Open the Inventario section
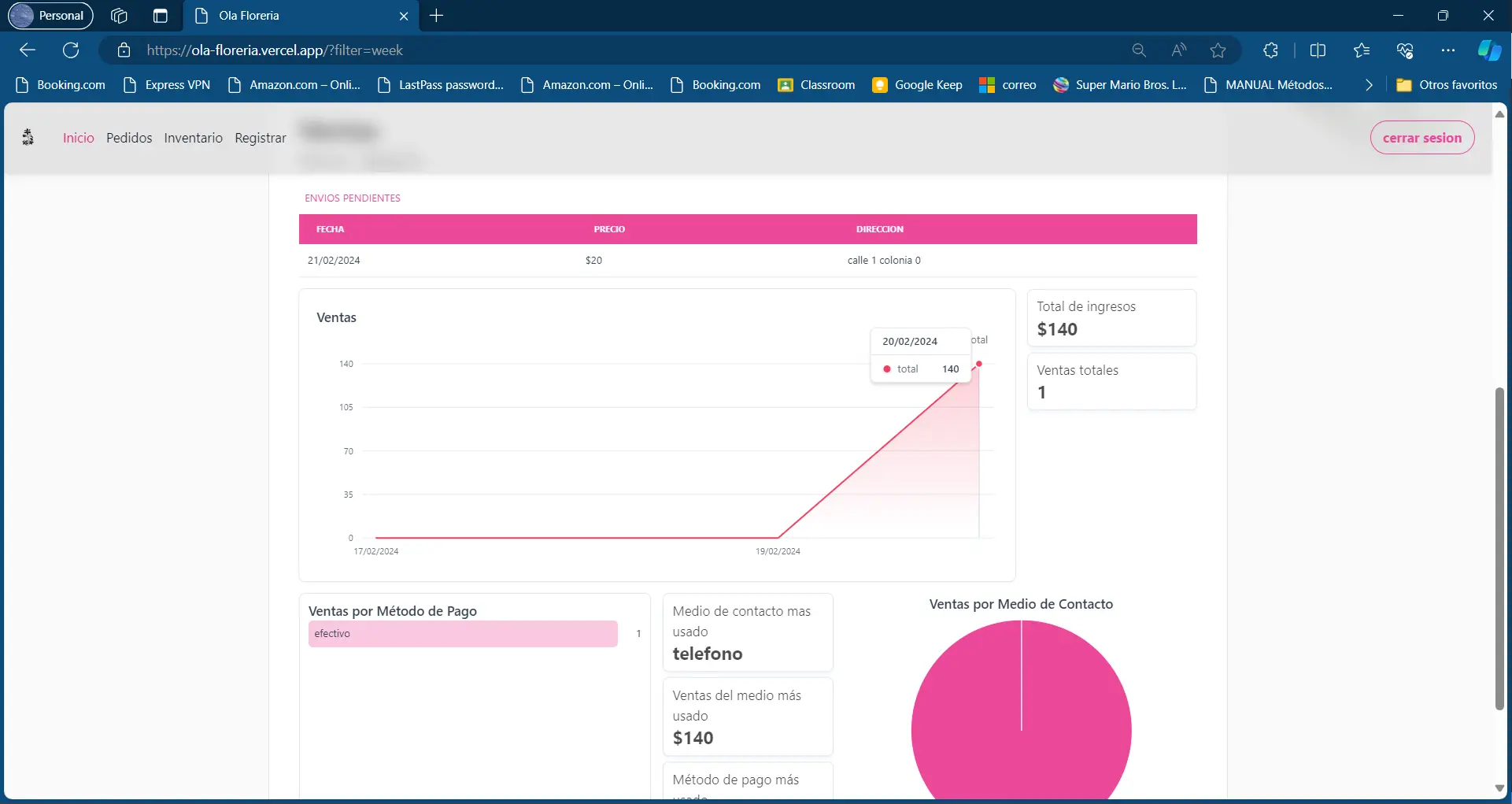 coord(193,138)
